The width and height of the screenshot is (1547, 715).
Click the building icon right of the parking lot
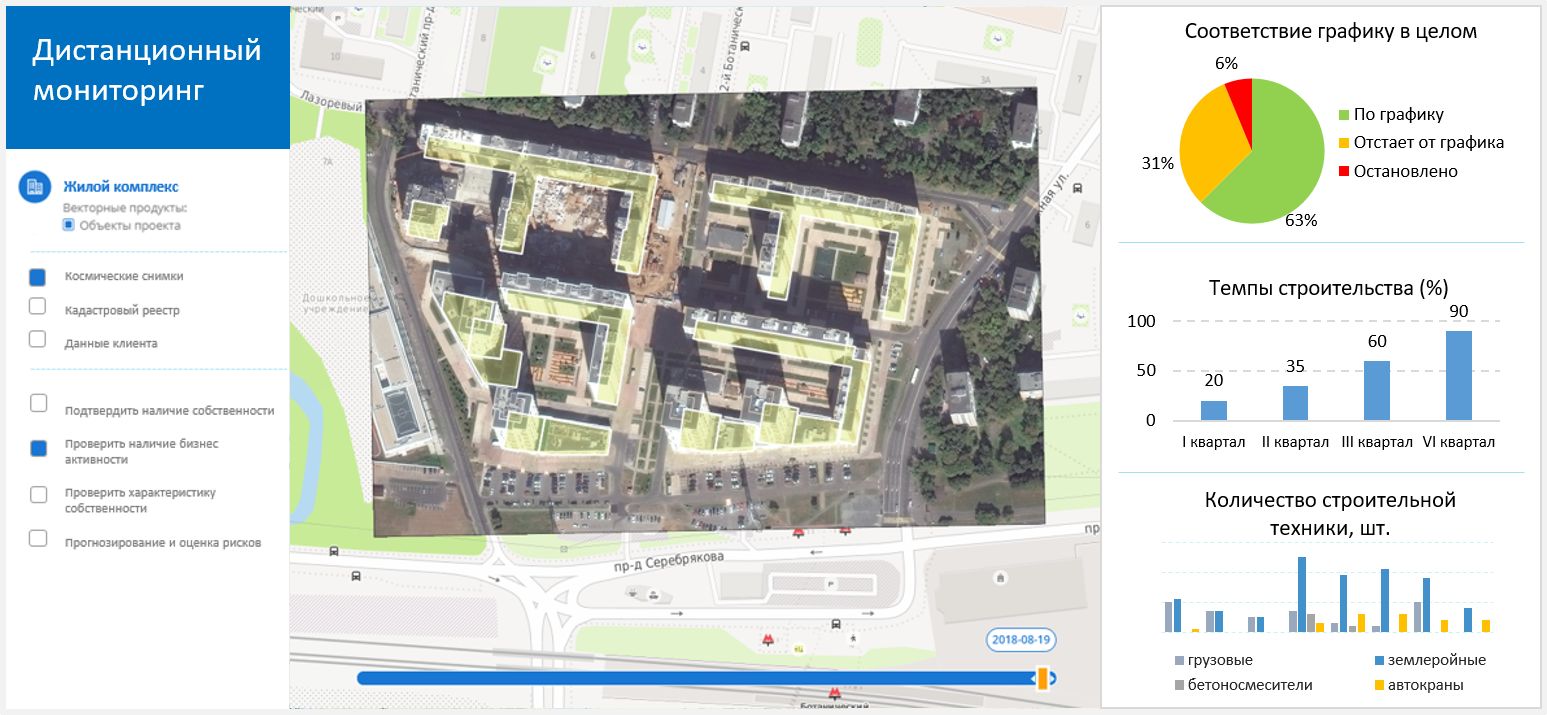click(999, 578)
